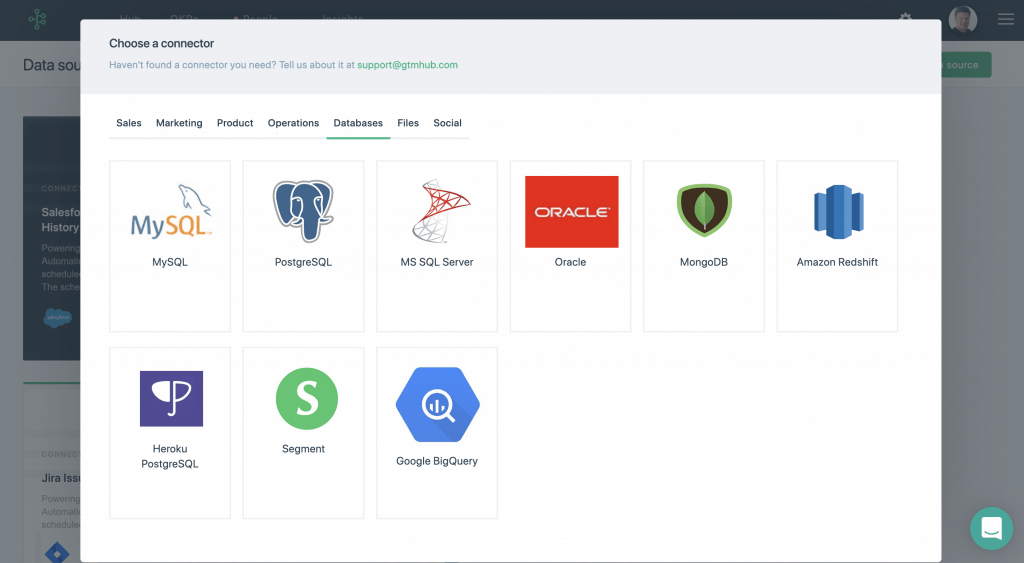The width and height of the screenshot is (1024, 563).
Task: Choose the green Segment logo
Action: (306, 398)
